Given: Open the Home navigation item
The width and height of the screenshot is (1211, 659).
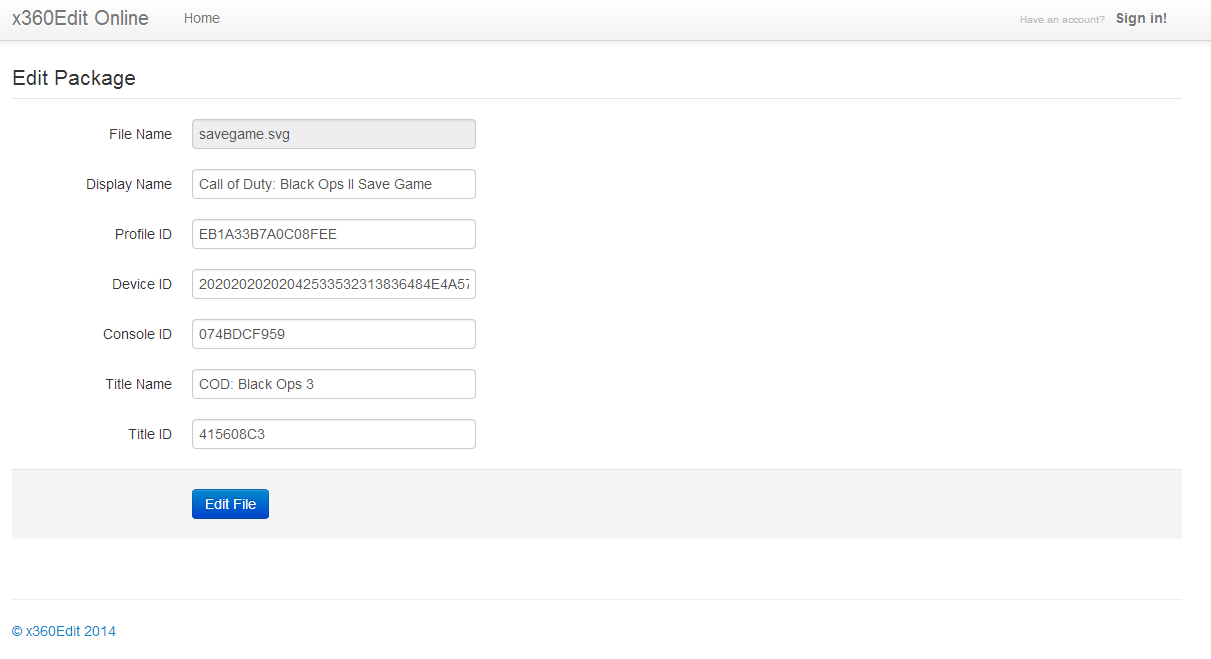Looking at the screenshot, I should pos(201,18).
